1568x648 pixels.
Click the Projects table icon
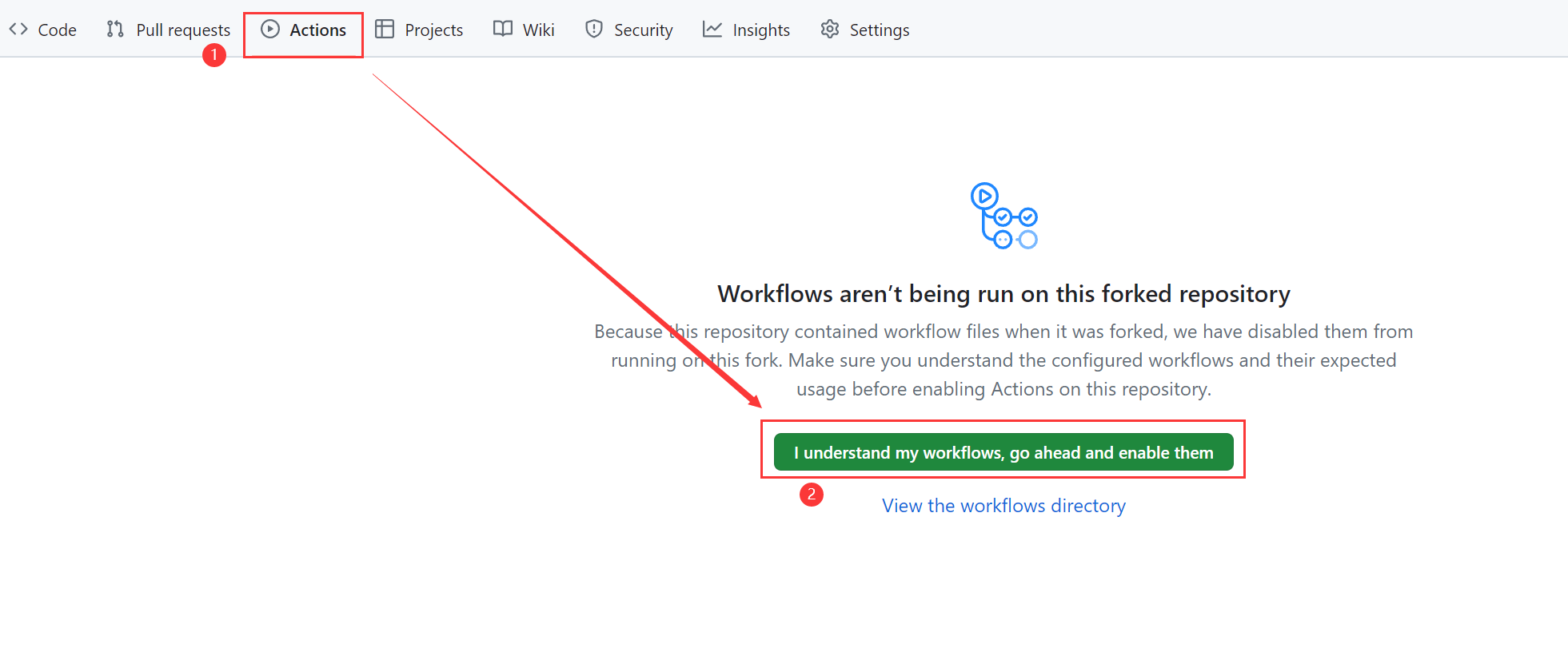pyautogui.click(x=385, y=30)
